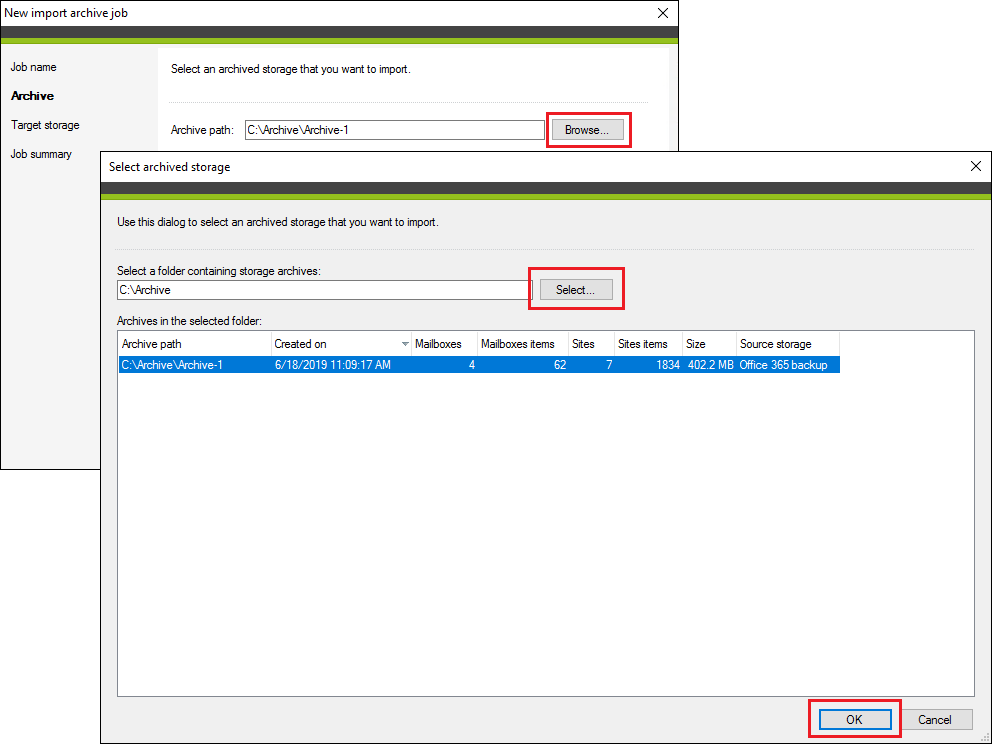Sort by the Sites column header

(591, 344)
